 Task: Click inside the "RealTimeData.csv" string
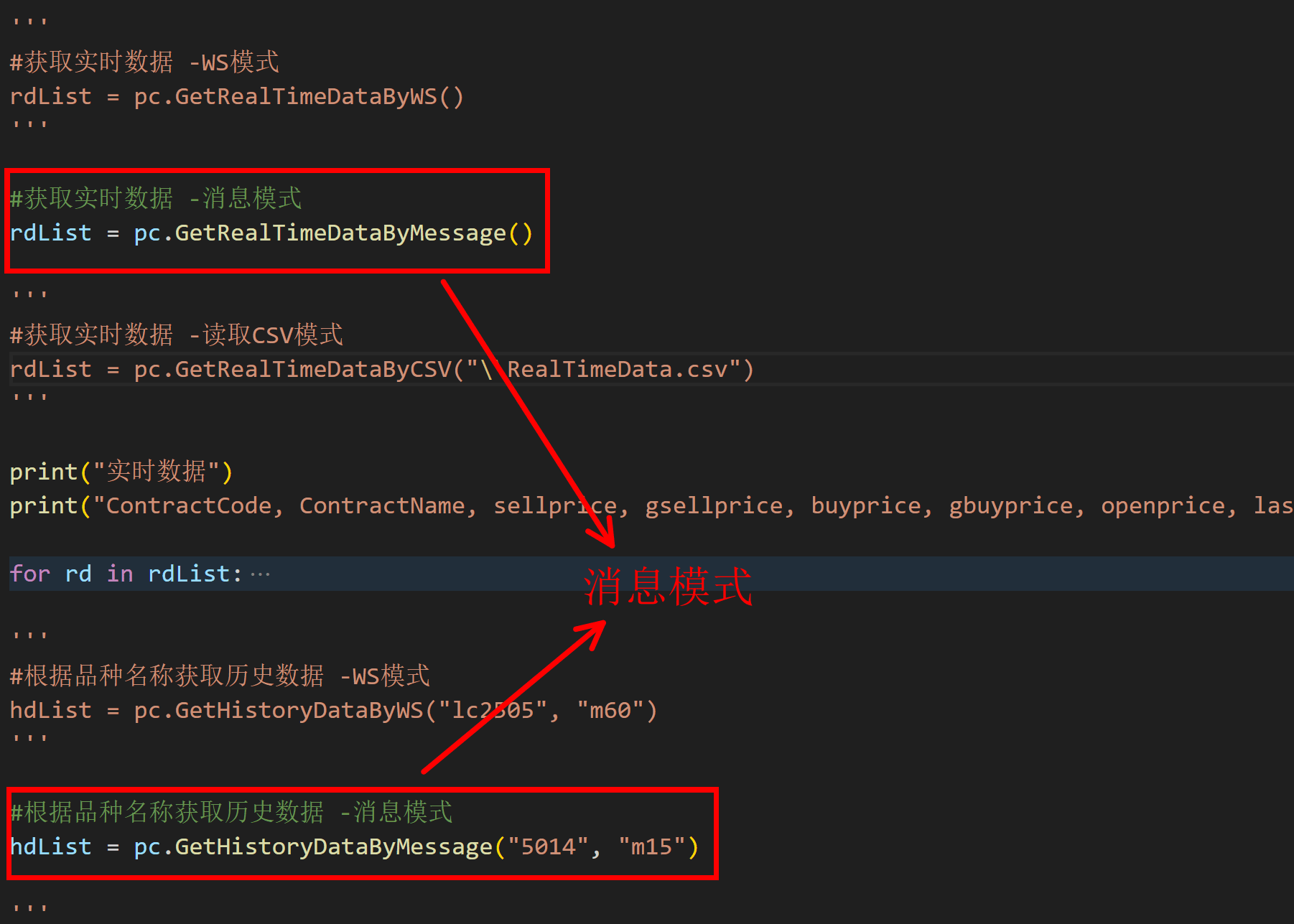pyautogui.click(x=618, y=370)
